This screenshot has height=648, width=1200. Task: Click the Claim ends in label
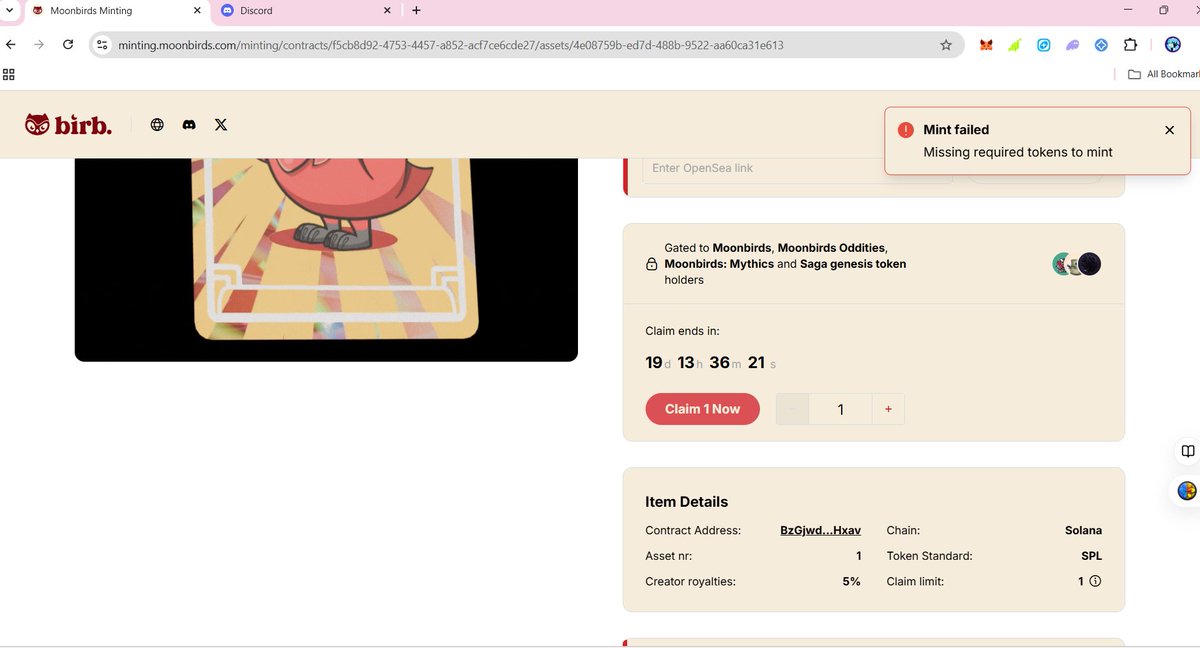[683, 331]
